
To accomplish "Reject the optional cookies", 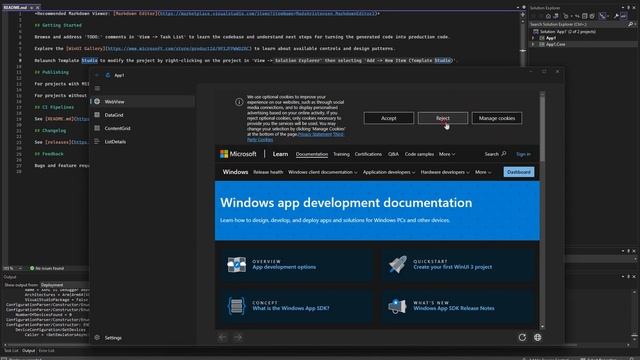I will coord(442,118).
